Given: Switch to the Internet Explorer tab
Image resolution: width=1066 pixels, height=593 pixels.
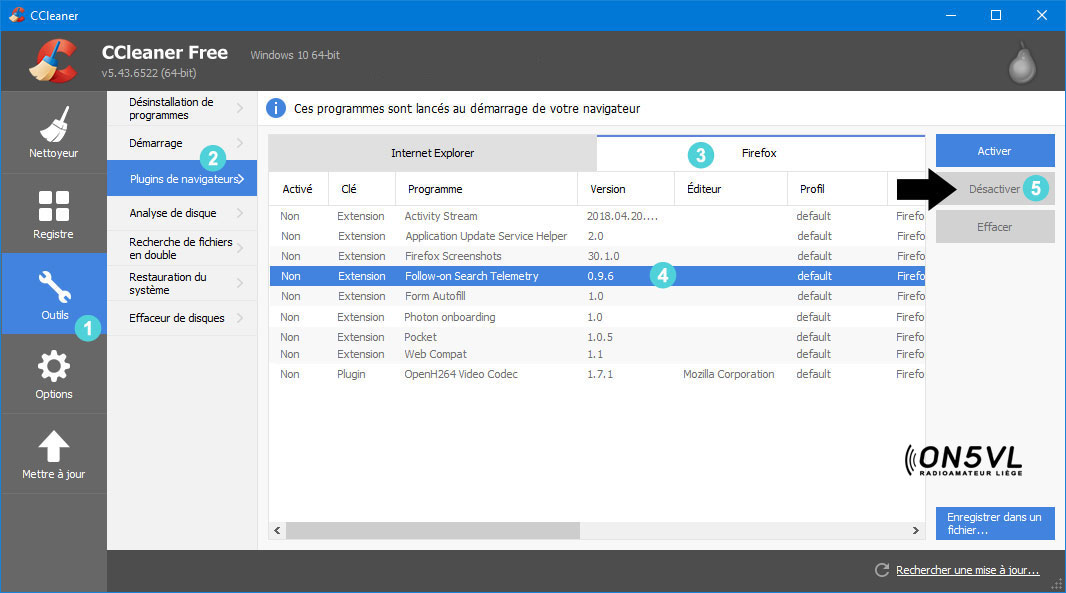Looking at the screenshot, I should pyautogui.click(x=432, y=153).
